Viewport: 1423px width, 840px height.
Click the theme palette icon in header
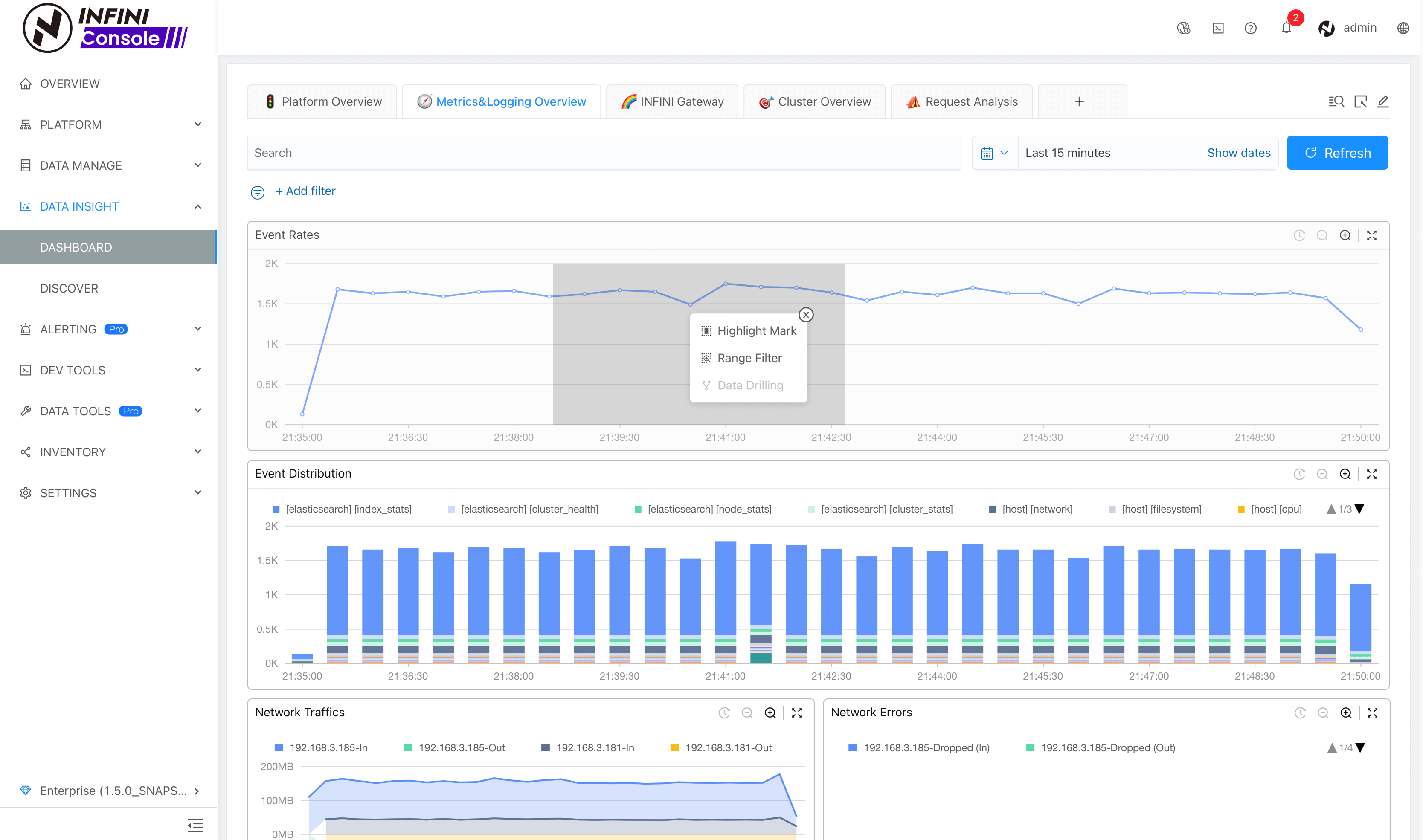(1183, 28)
